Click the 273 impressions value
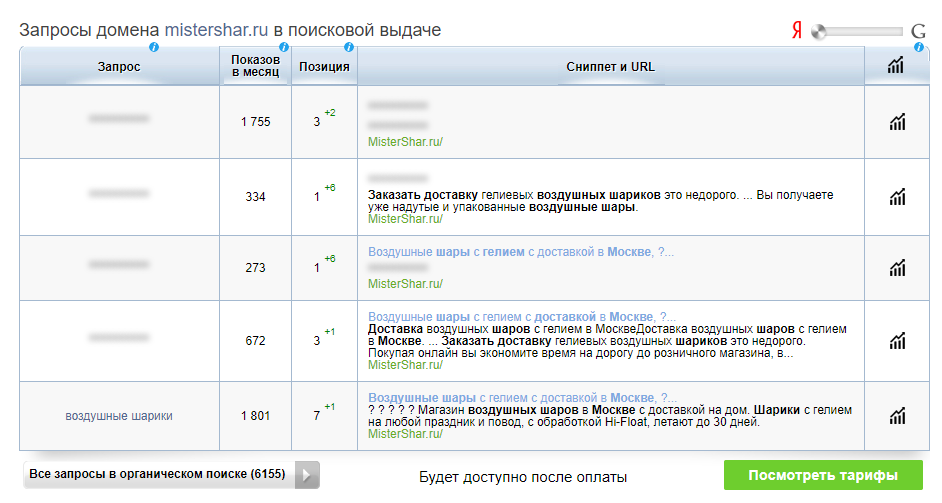 click(255, 267)
